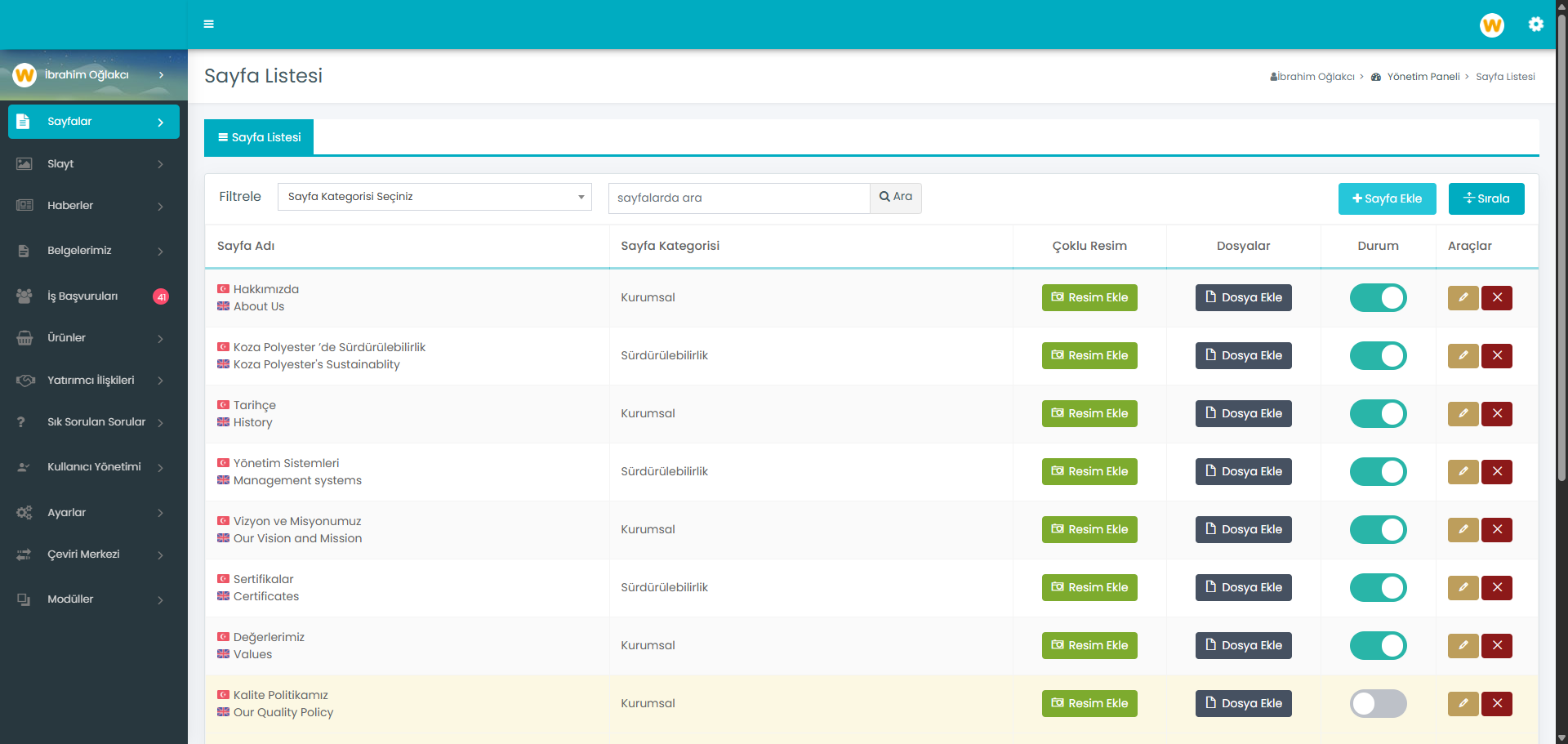This screenshot has width=1568, height=744.
Task: Expand the İbrahim Oğlakcı profile chevron
Action: pyautogui.click(x=161, y=75)
